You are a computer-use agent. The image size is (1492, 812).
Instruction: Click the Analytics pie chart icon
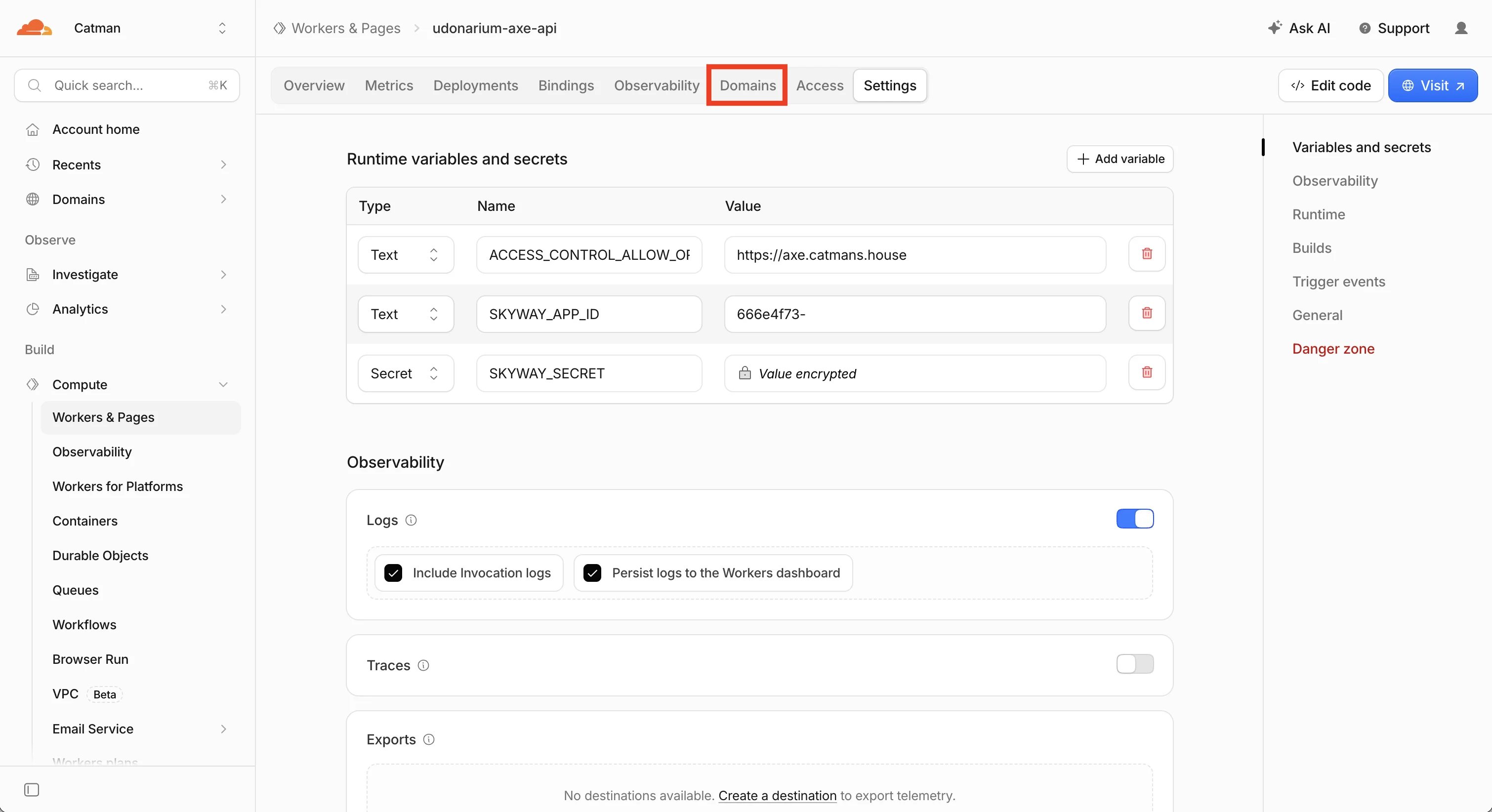(33, 309)
